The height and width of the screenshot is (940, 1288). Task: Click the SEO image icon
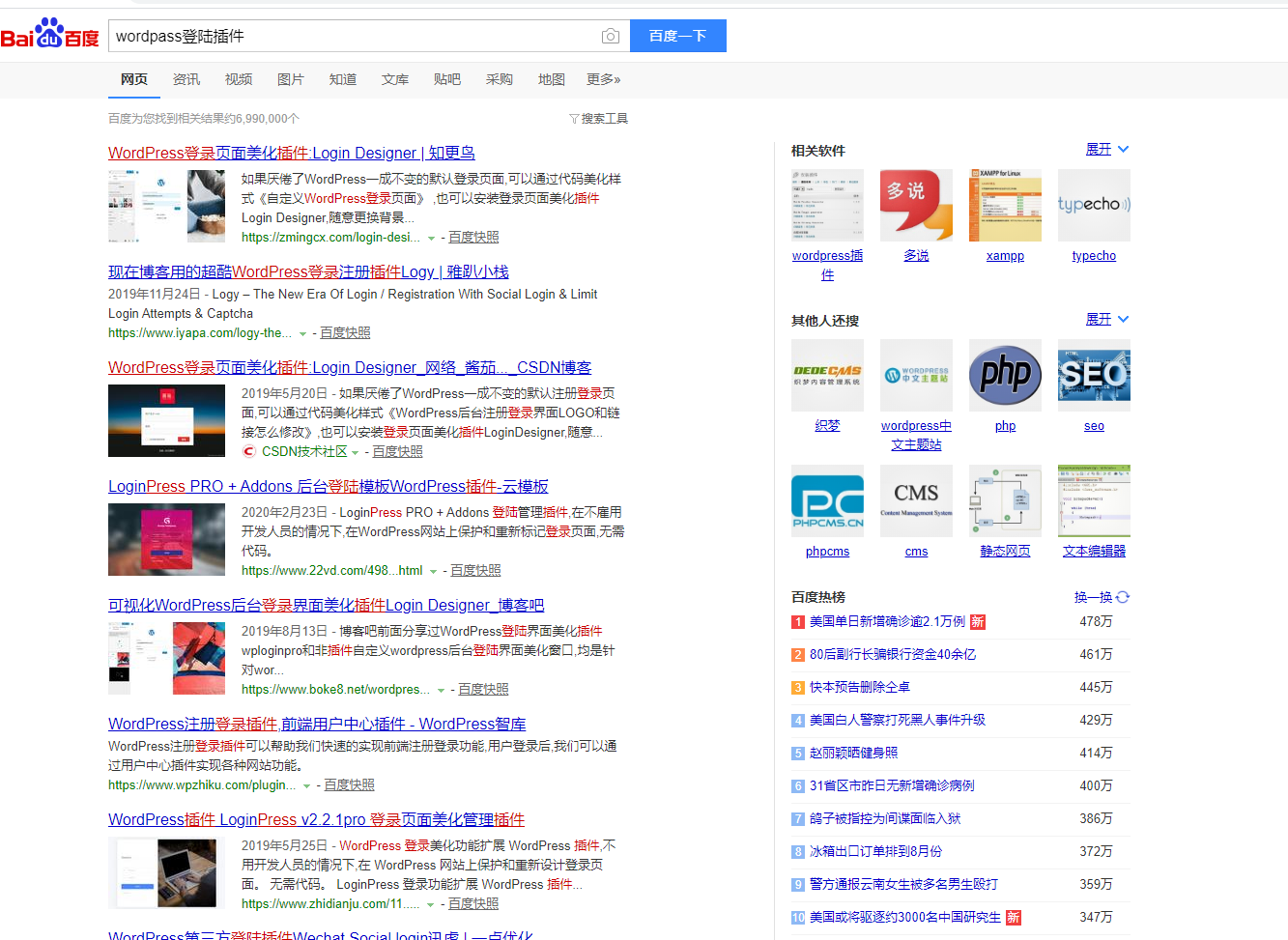click(x=1094, y=375)
